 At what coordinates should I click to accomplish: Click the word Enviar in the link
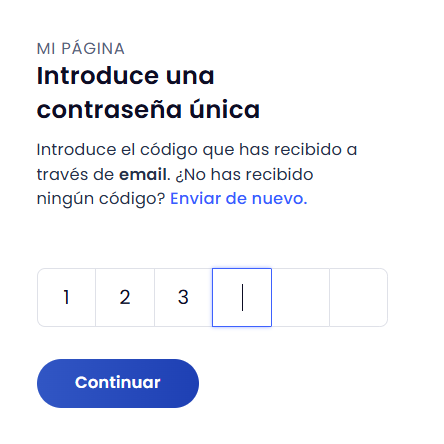(x=196, y=199)
